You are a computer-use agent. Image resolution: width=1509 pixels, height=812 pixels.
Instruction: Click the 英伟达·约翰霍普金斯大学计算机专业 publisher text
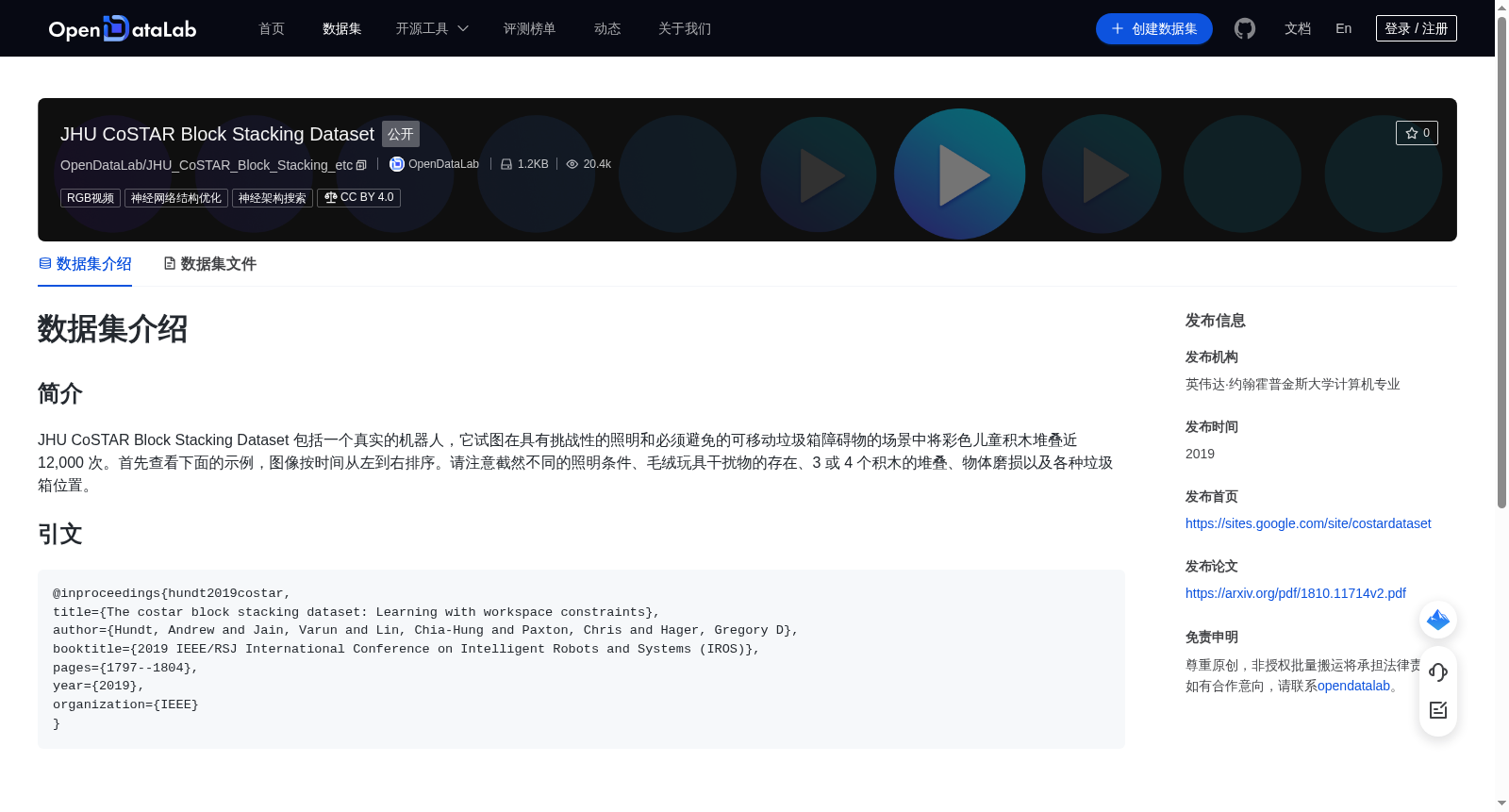[1293, 384]
